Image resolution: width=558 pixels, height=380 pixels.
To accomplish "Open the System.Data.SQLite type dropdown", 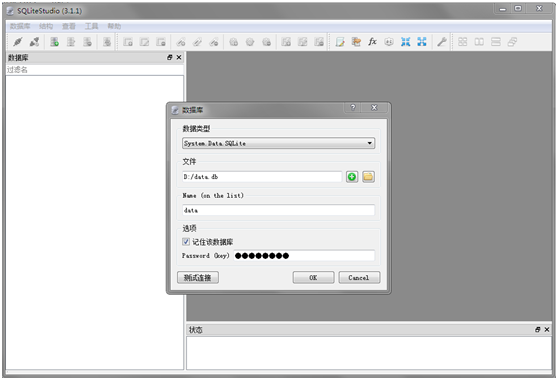I will pos(278,143).
